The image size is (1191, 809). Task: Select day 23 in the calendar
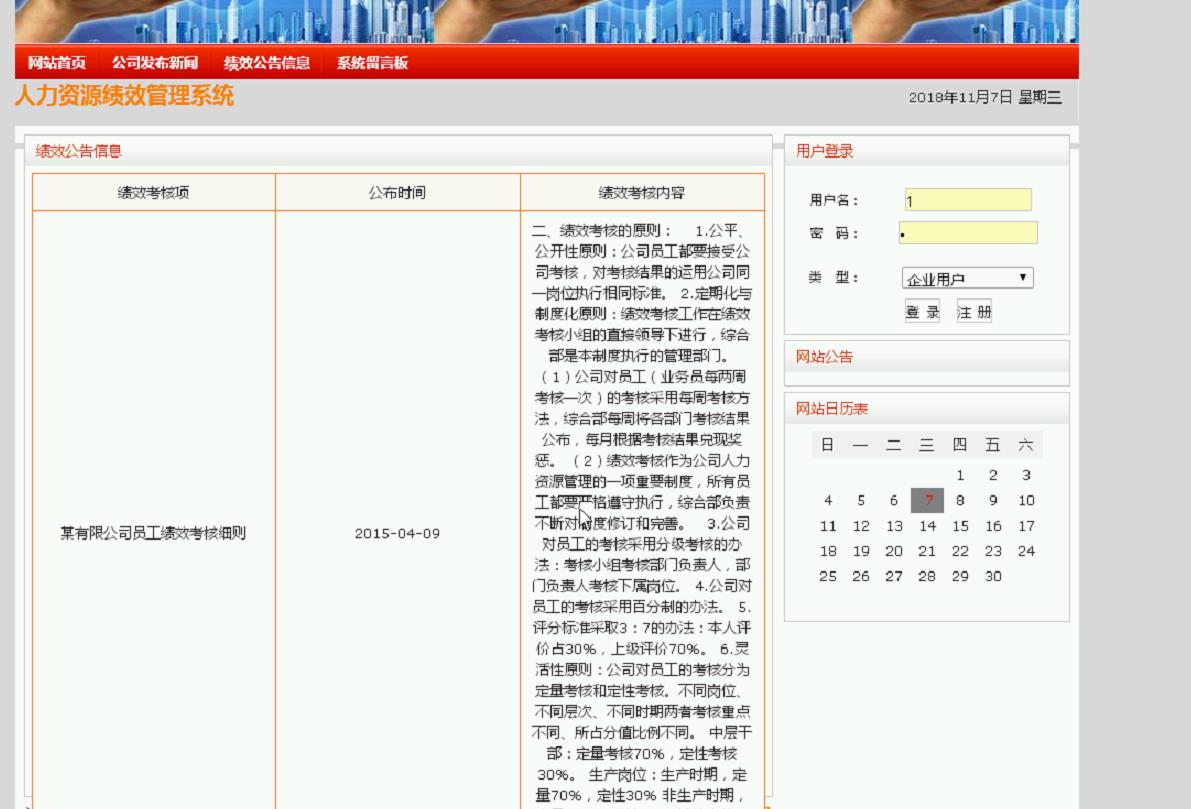click(x=993, y=551)
